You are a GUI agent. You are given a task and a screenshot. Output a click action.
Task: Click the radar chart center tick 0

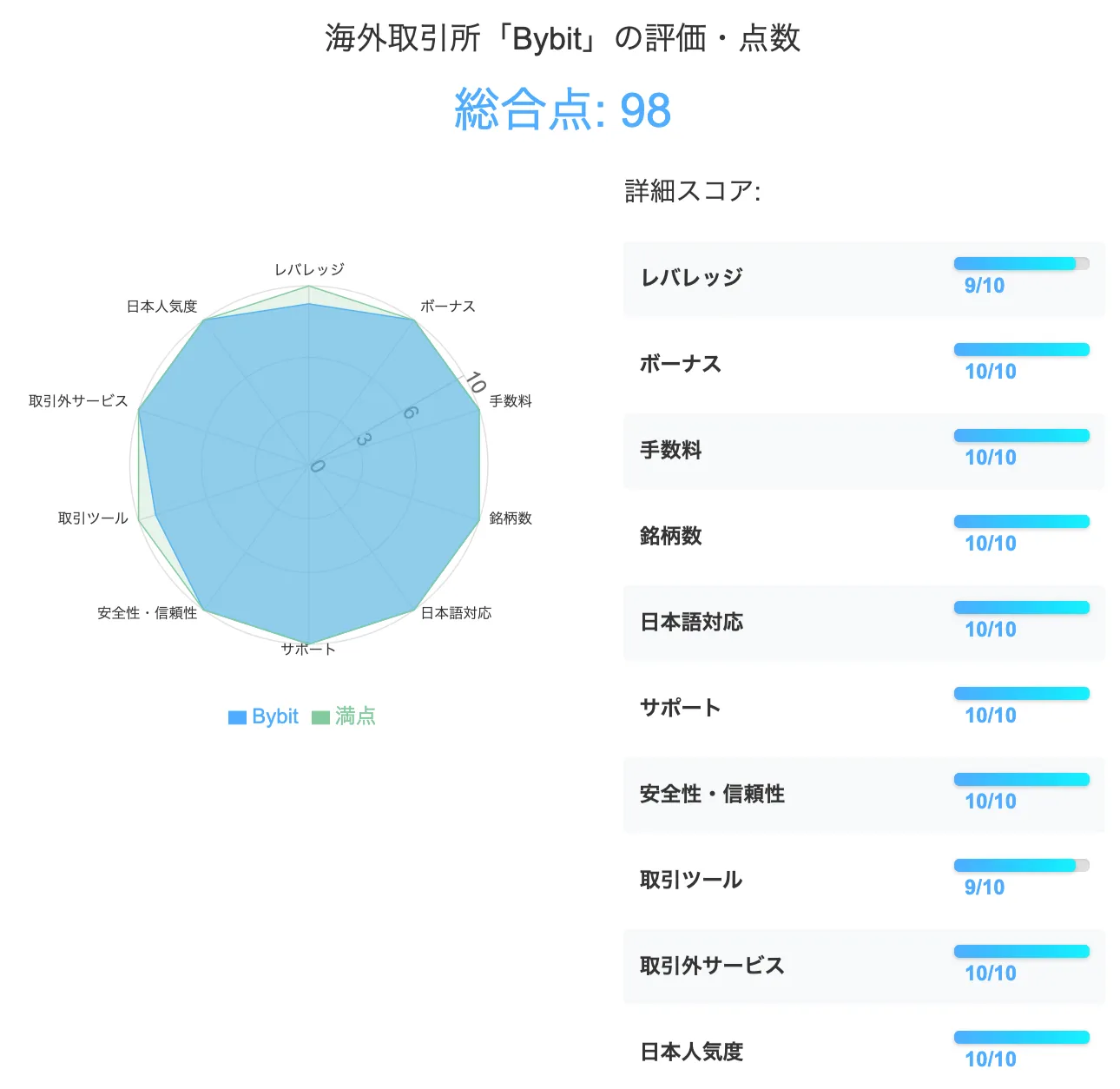(317, 466)
